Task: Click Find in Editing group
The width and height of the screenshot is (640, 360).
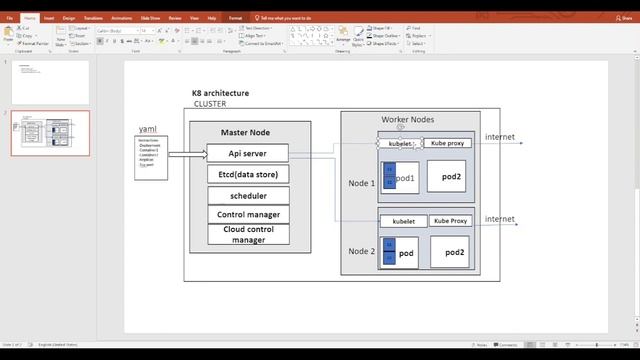Action: [413, 28]
